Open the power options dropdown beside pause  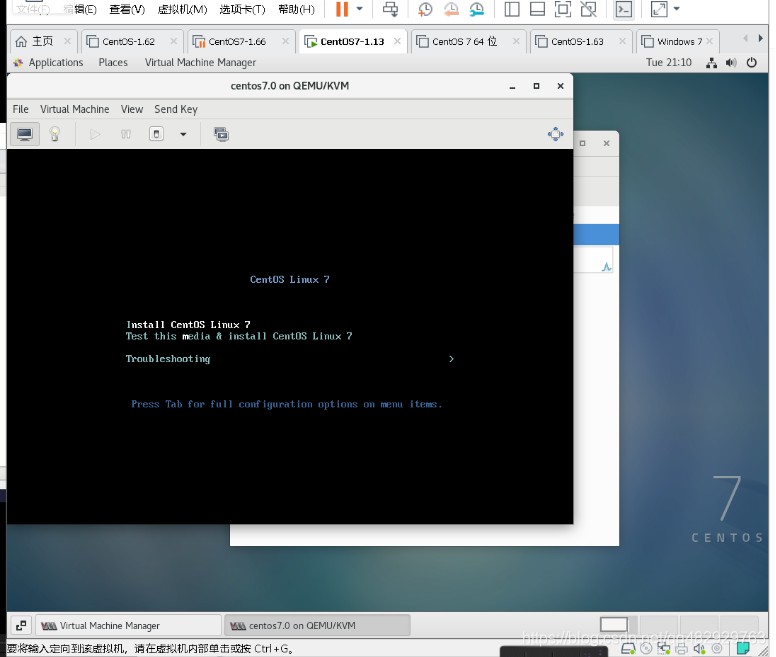point(360,9)
